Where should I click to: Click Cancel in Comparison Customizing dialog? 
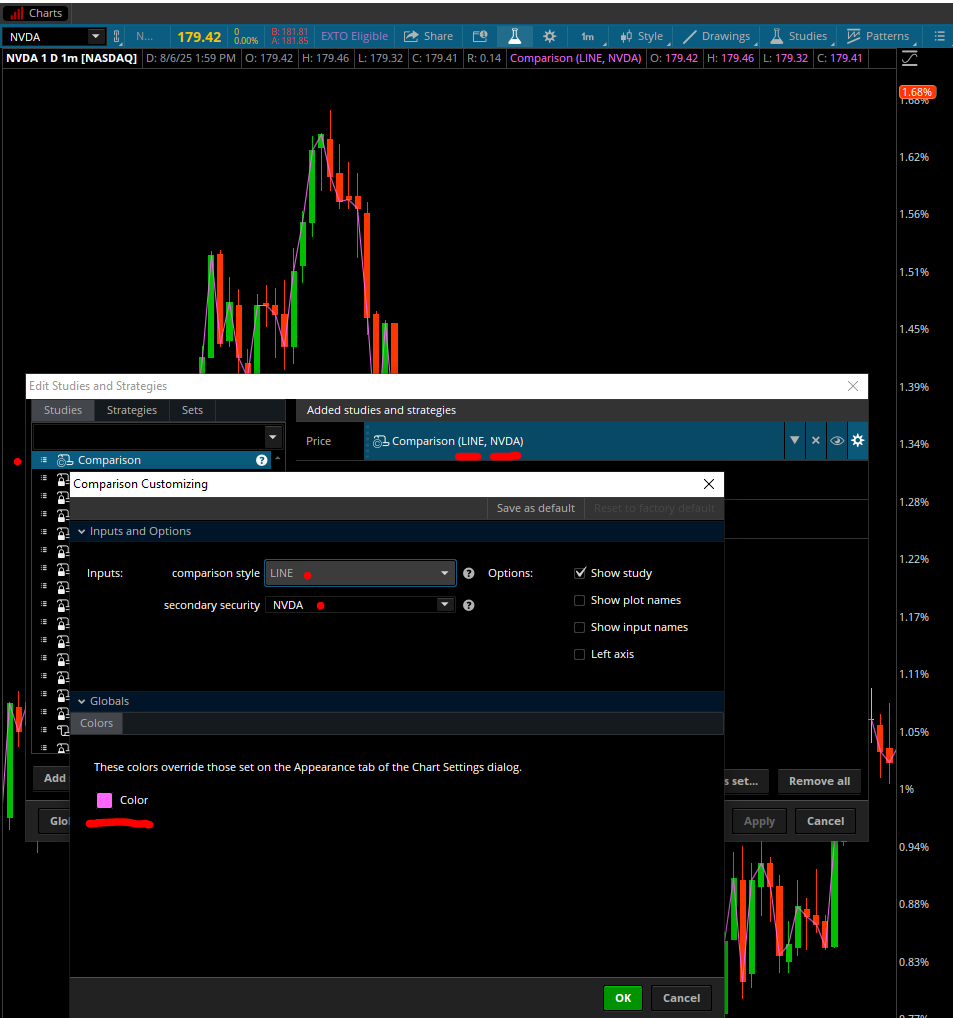pyautogui.click(x=681, y=998)
